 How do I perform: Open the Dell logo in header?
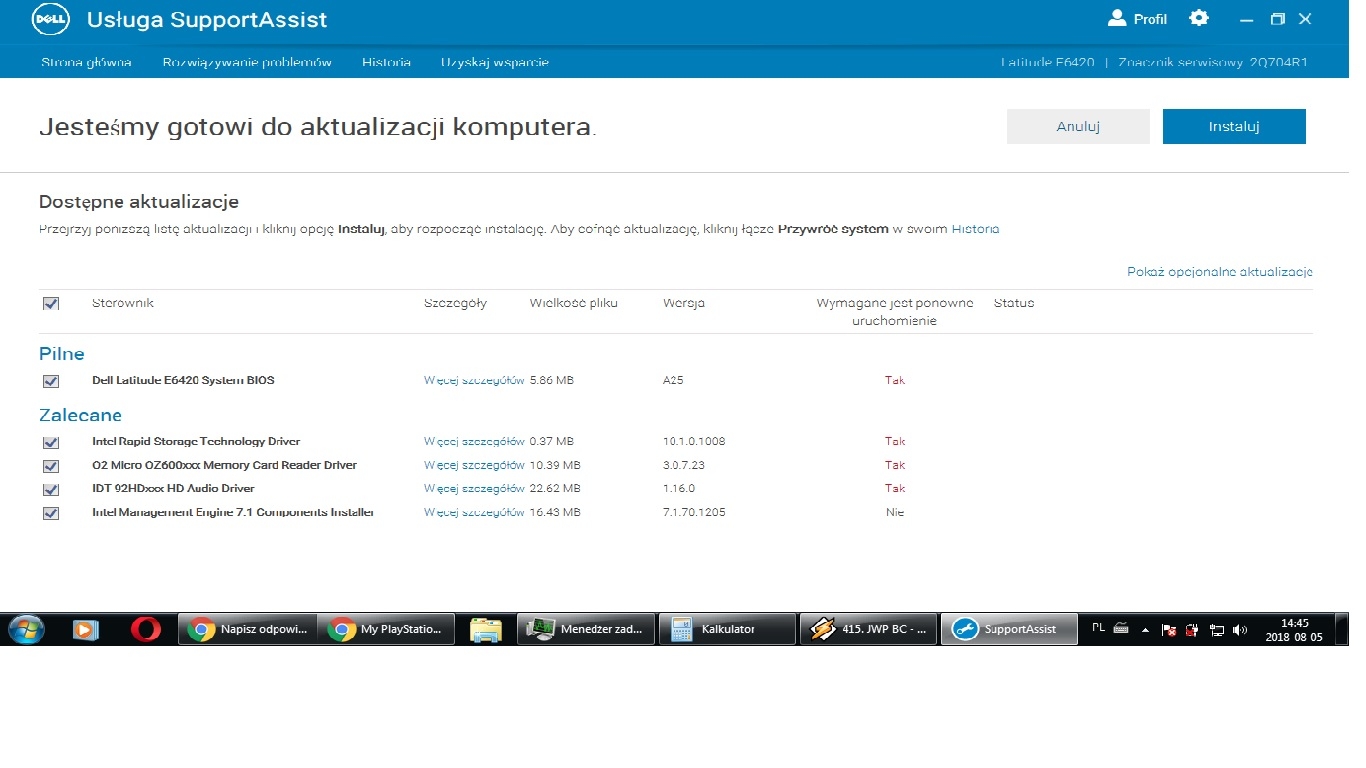click(x=49, y=19)
